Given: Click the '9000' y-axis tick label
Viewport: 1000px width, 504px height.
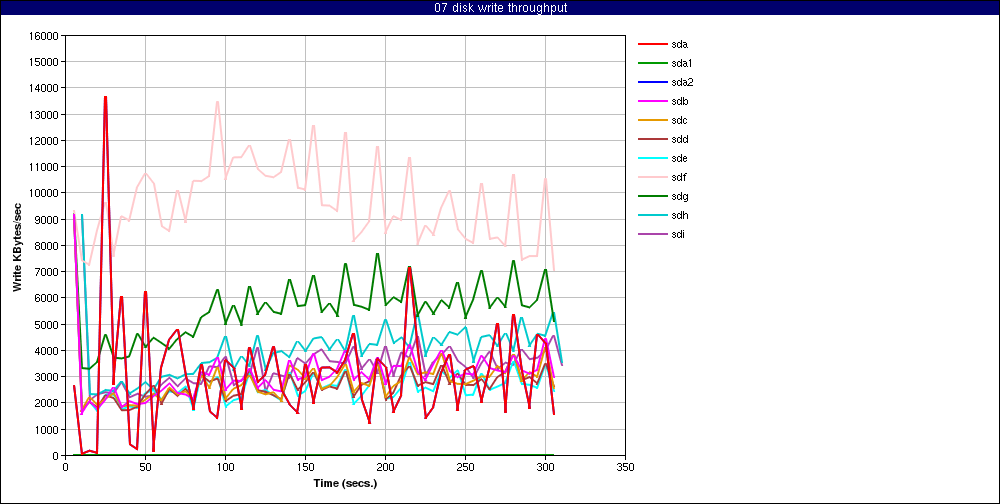Looking at the screenshot, I should pos(47,219).
